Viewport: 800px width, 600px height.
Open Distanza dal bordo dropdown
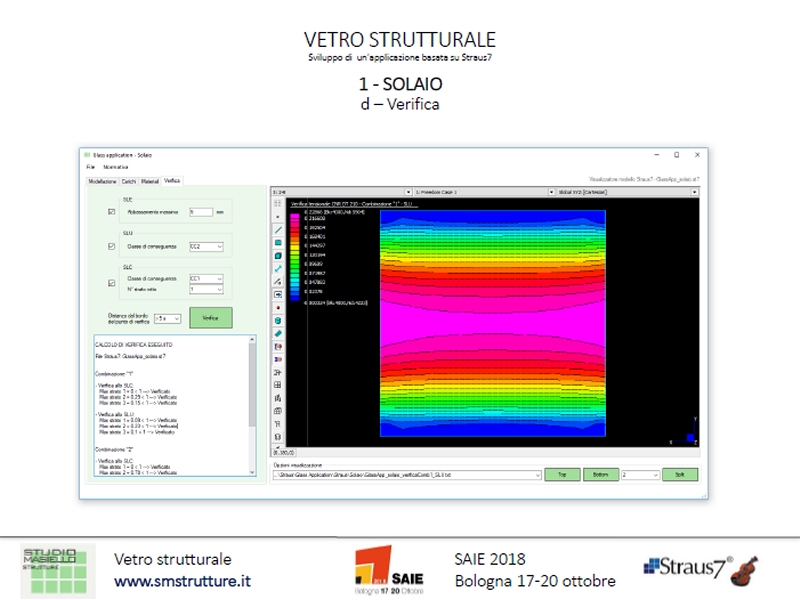tap(168, 318)
